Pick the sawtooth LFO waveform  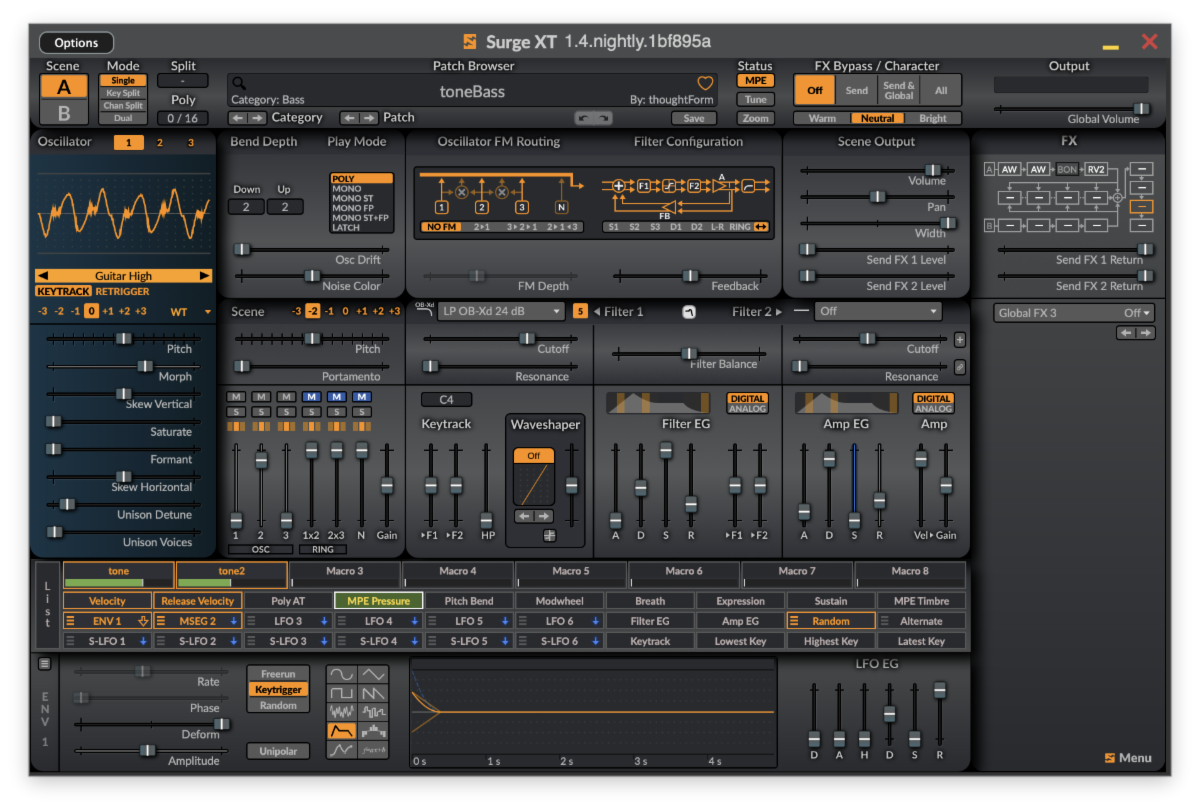tap(374, 693)
